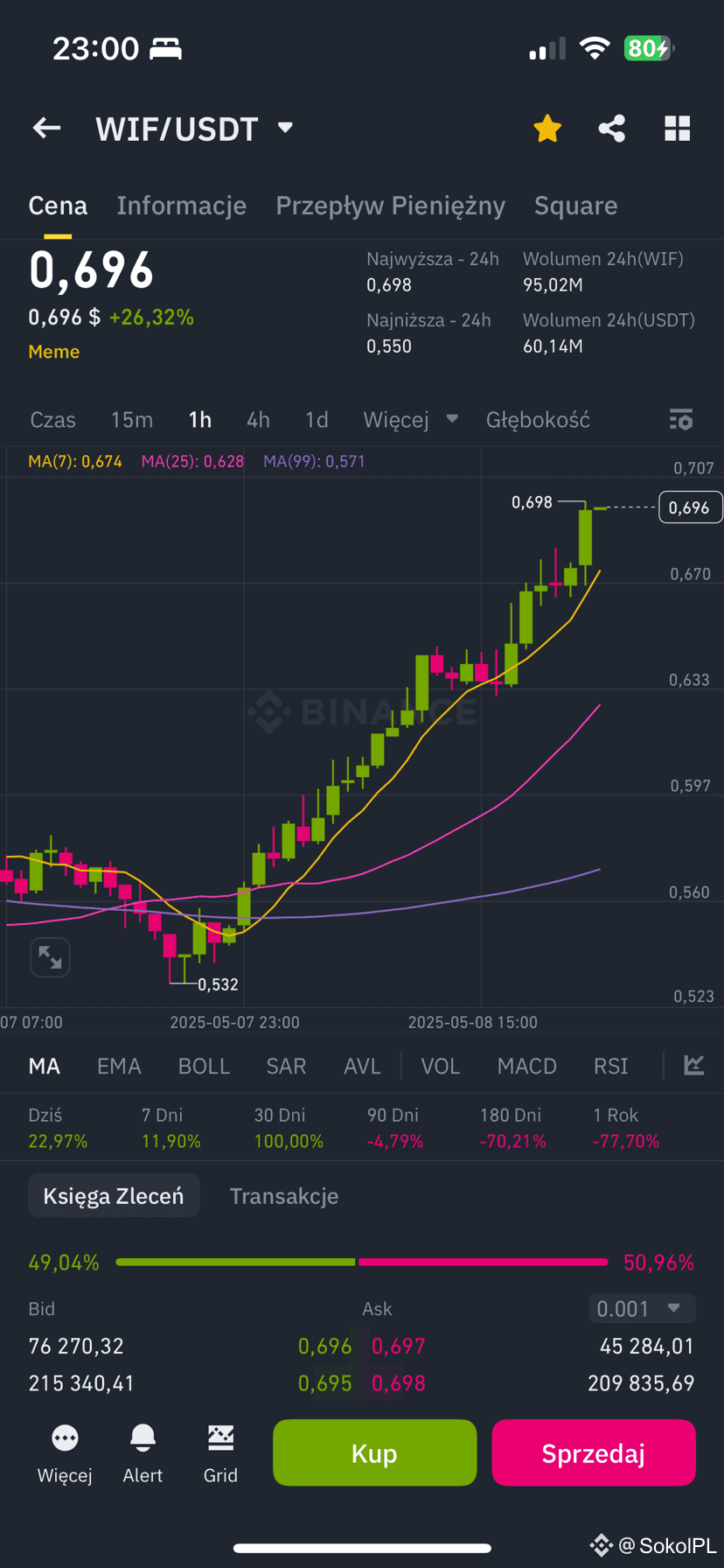Open the Głębokość depth chart
Screen dimensions: 724x1568
(538, 420)
